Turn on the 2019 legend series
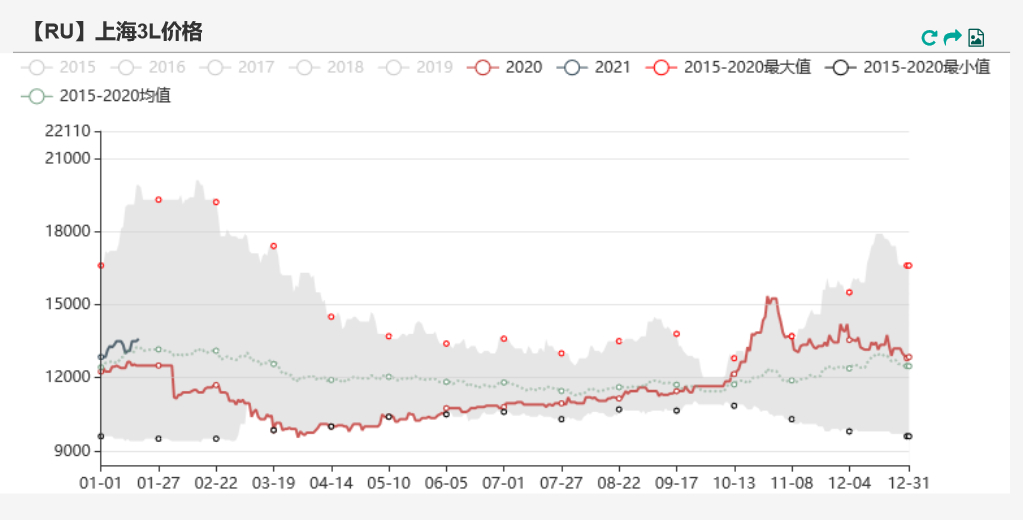The height and width of the screenshot is (520, 1023). click(x=416, y=67)
